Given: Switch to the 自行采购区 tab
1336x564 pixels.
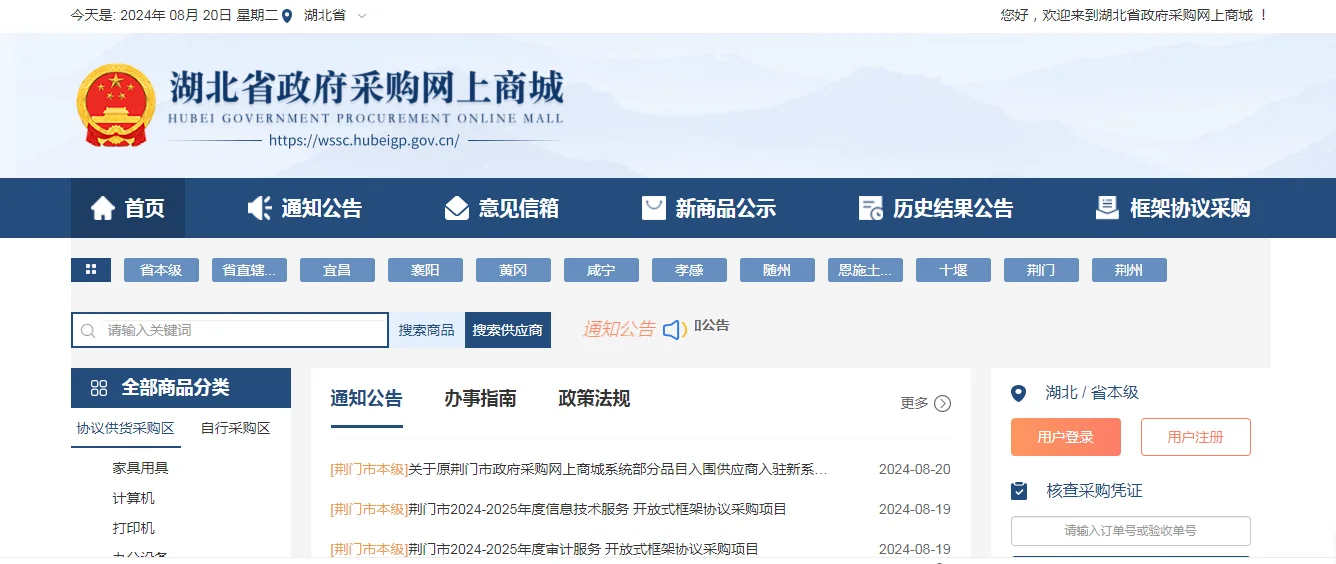Looking at the screenshot, I should click(236, 428).
